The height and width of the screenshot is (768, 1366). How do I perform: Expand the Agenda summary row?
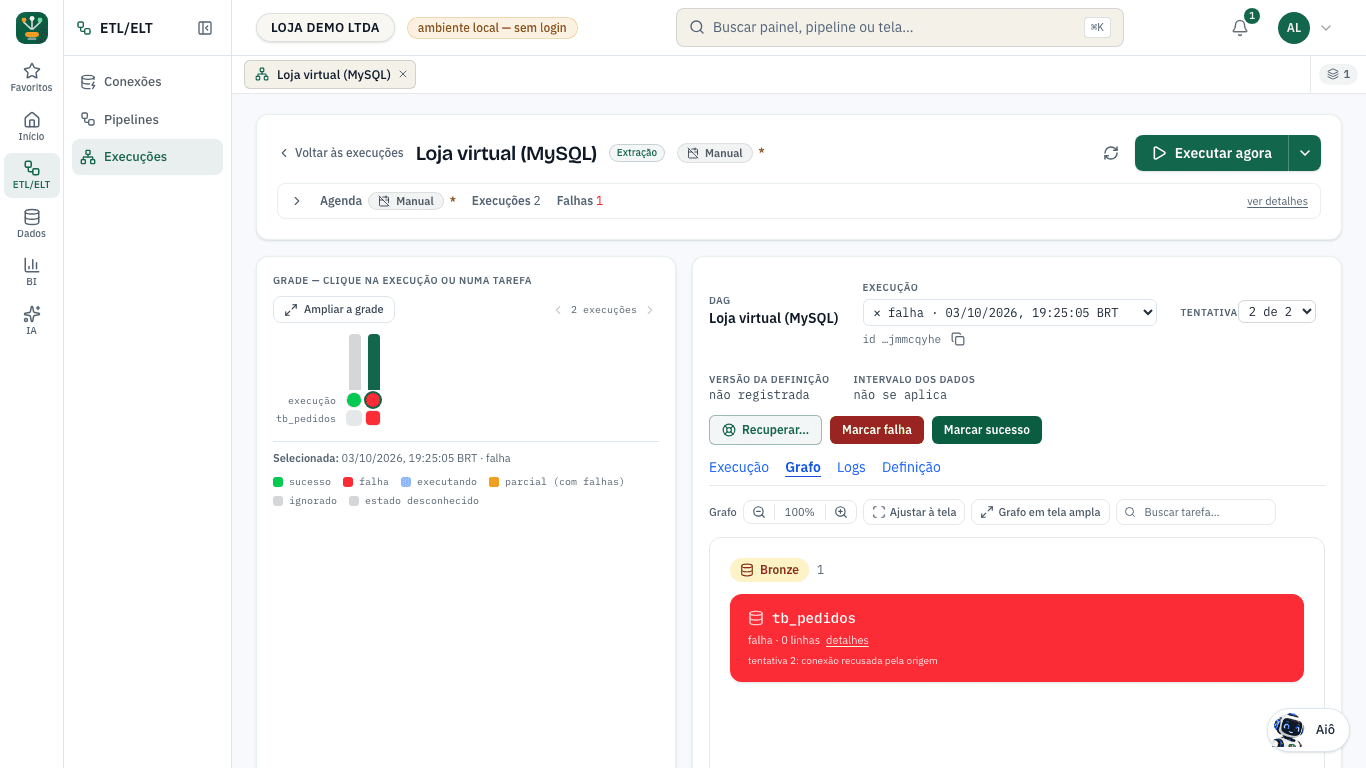(x=297, y=201)
